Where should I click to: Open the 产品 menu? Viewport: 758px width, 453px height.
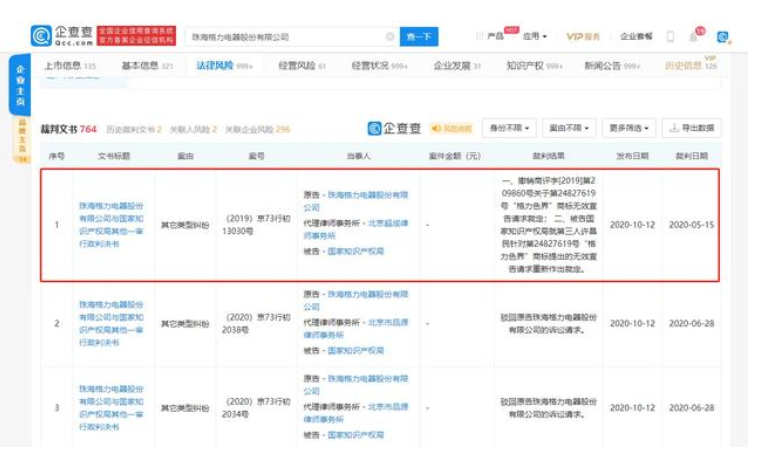pos(496,36)
